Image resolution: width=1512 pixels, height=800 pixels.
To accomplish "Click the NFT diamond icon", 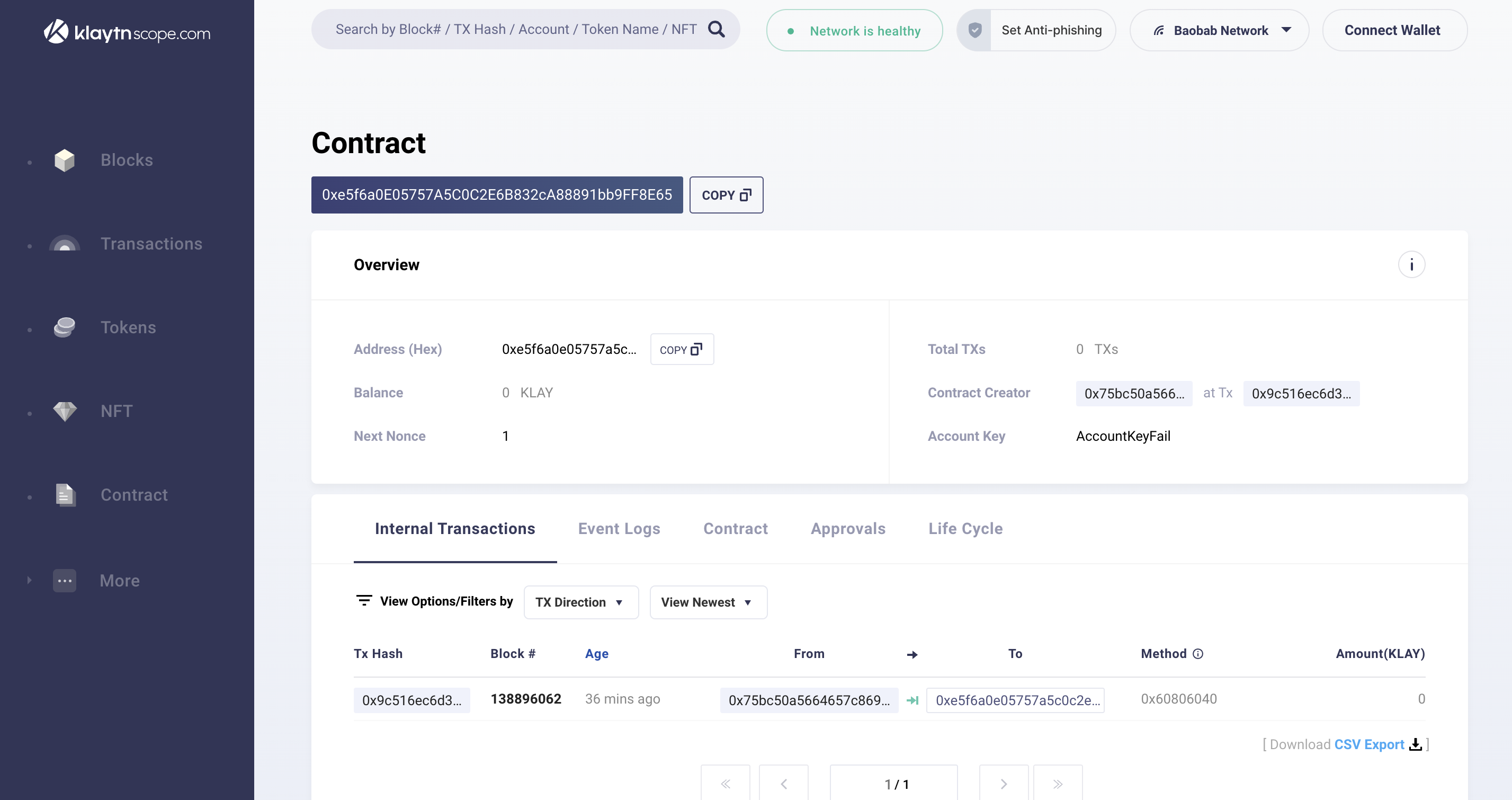I will 65,411.
